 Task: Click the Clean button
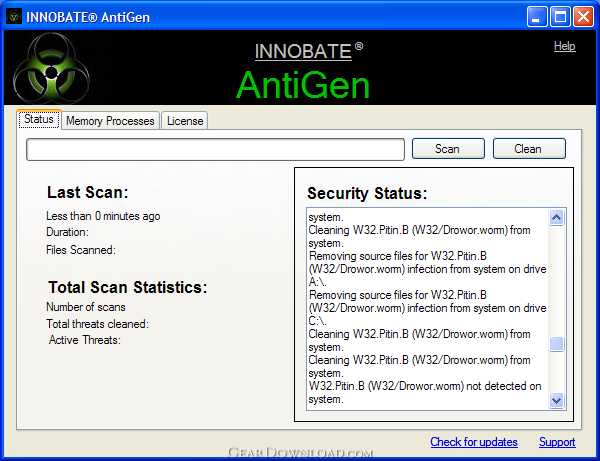pos(529,148)
